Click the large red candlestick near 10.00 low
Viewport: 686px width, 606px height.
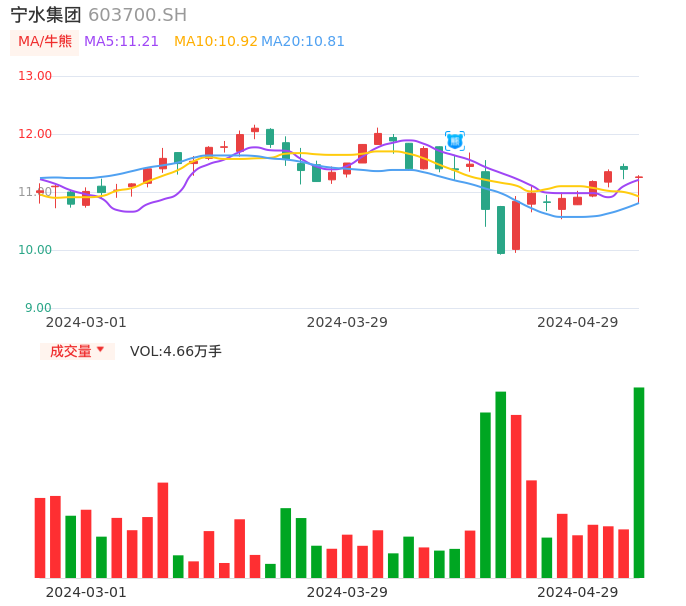click(x=516, y=226)
